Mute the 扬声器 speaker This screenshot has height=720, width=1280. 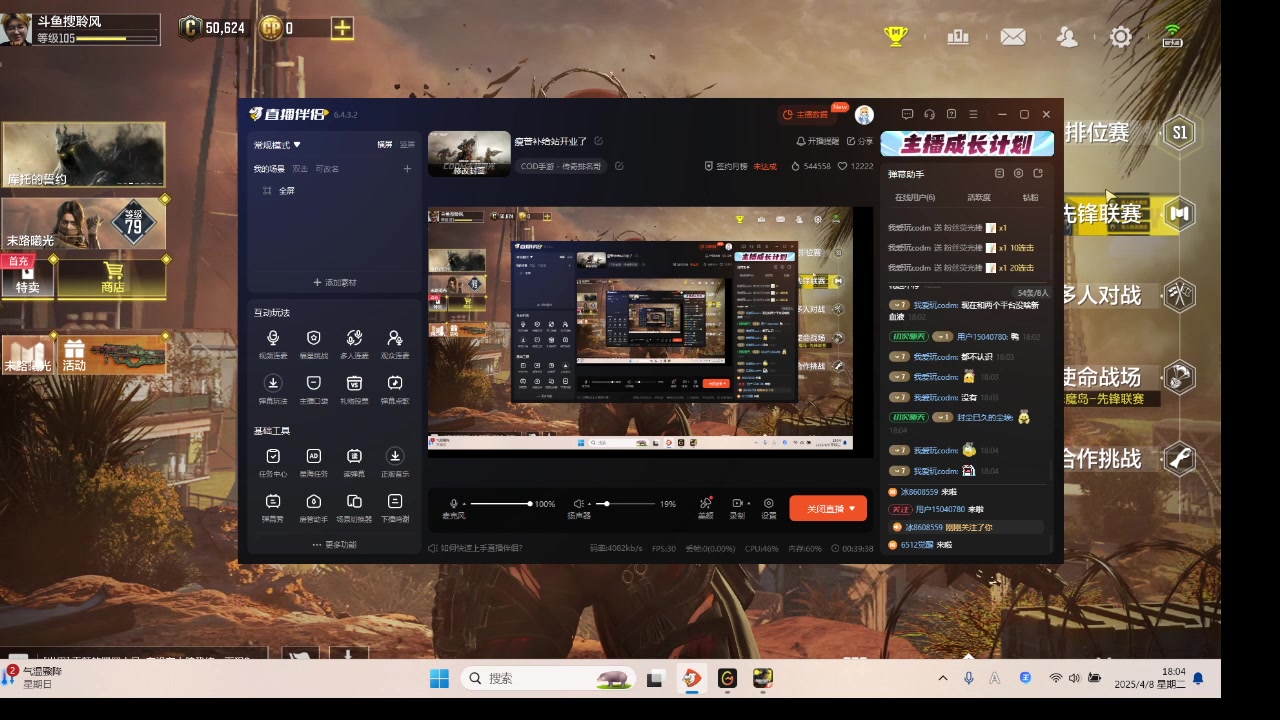[578, 503]
